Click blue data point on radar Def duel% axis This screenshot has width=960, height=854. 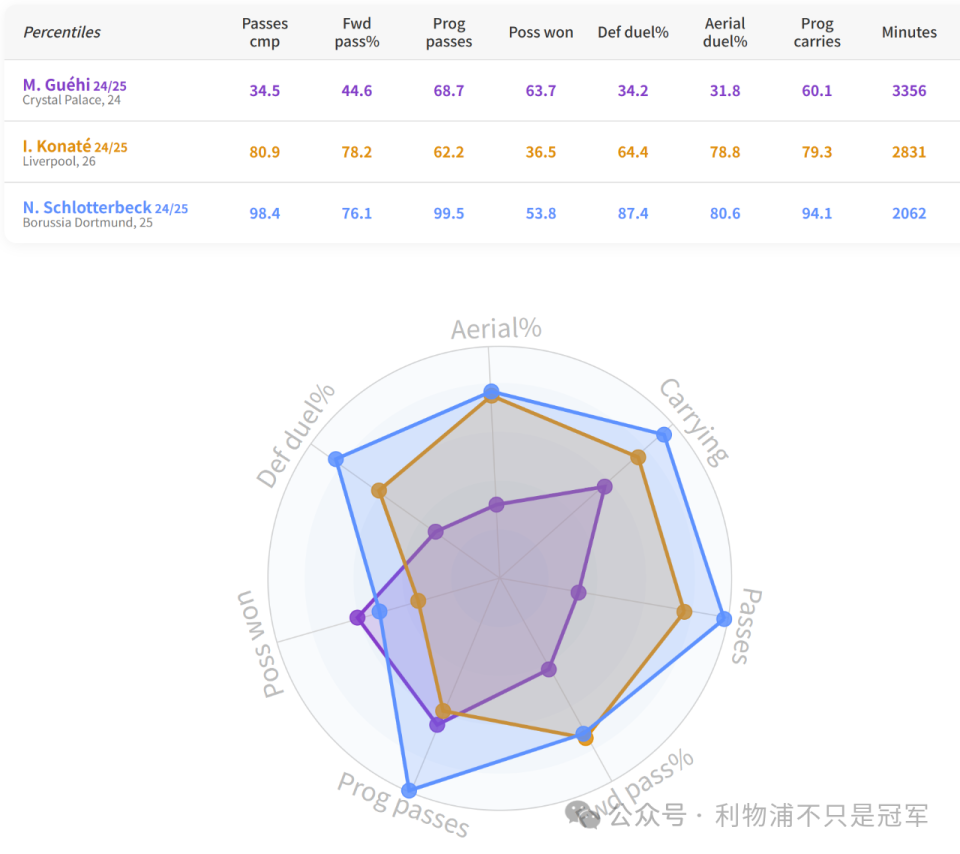click(x=336, y=459)
